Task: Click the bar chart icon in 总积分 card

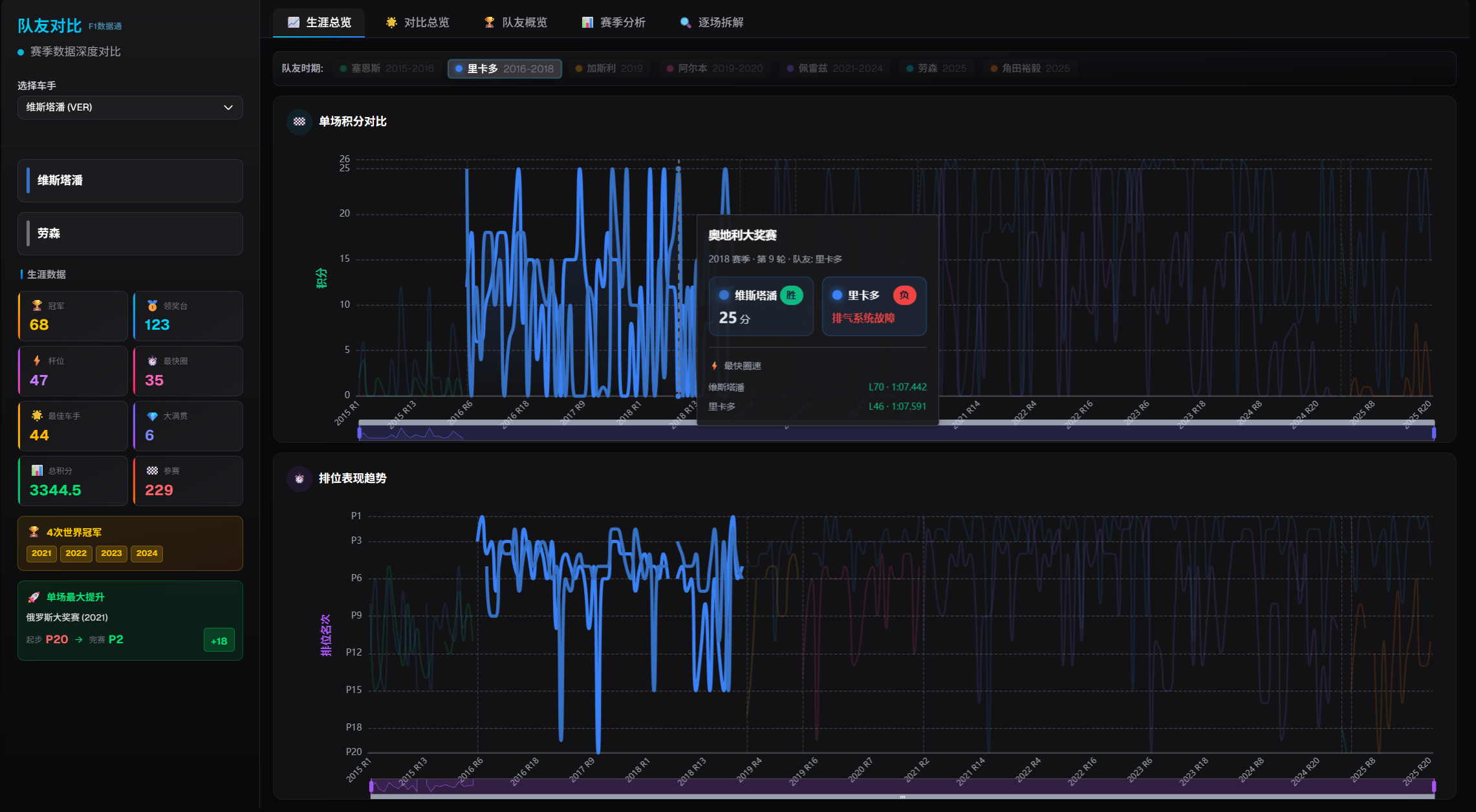Action: 37,471
